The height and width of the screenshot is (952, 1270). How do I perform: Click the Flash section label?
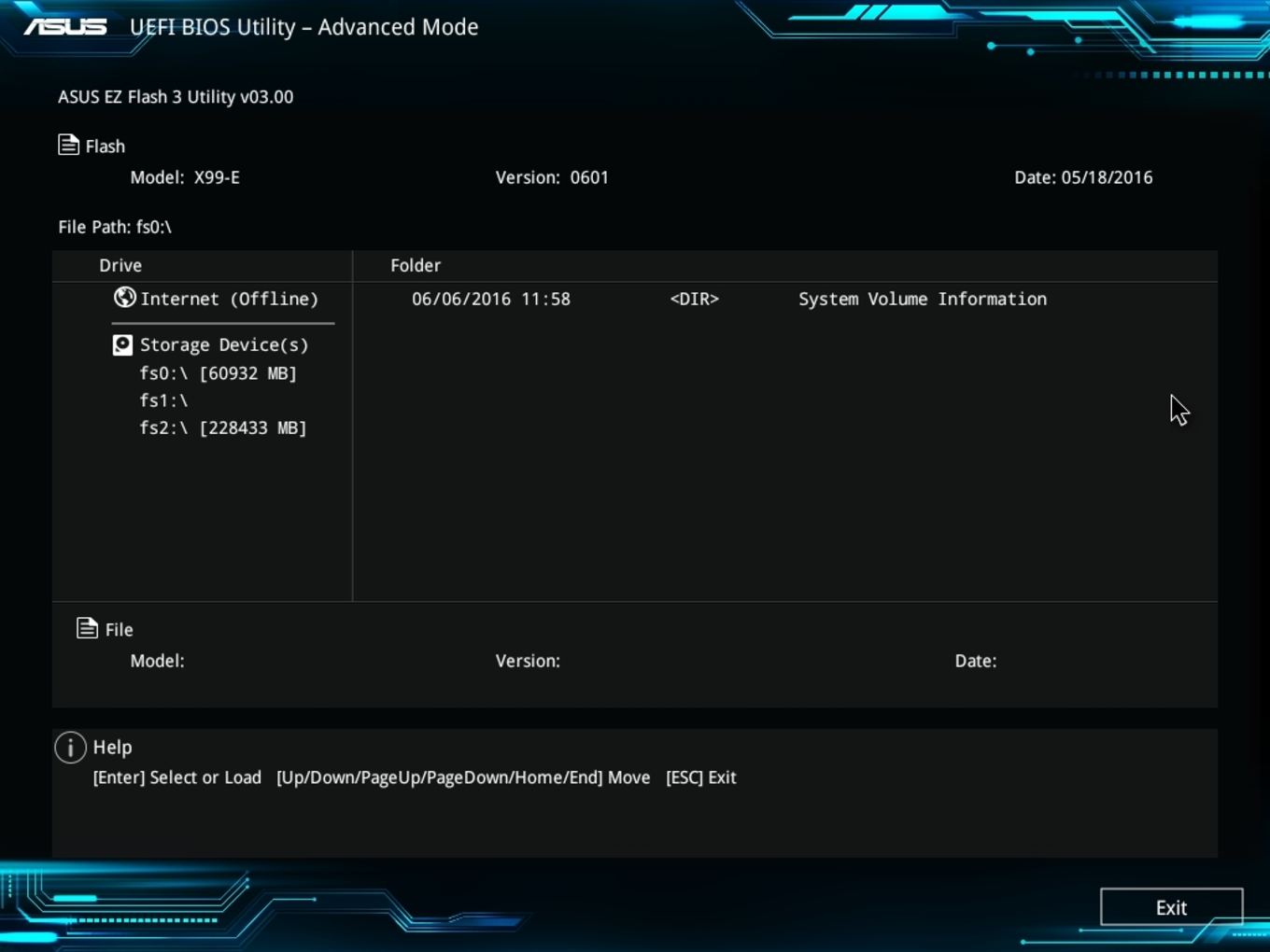pos(106,147)
